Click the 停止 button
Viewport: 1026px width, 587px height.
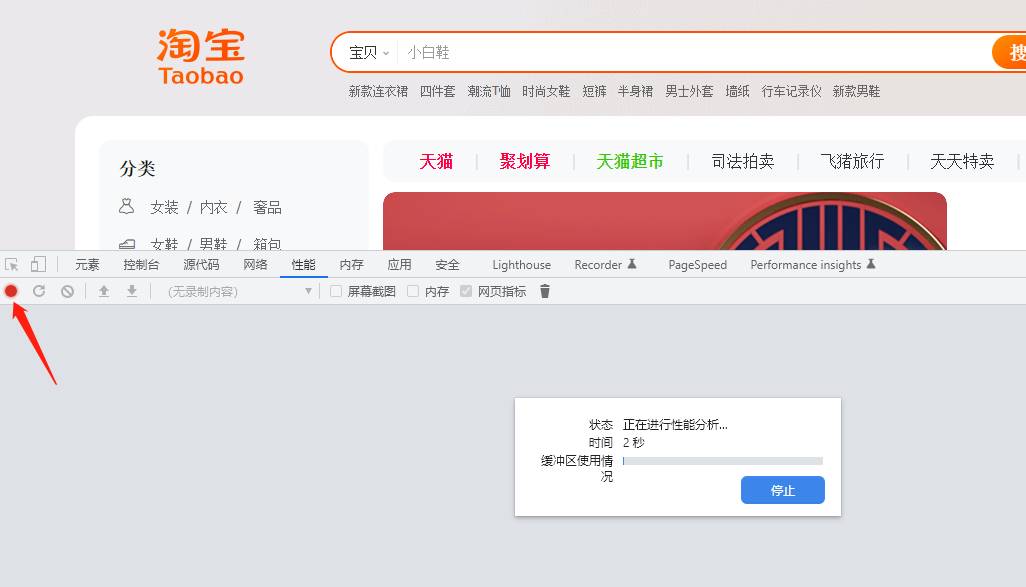783,490
